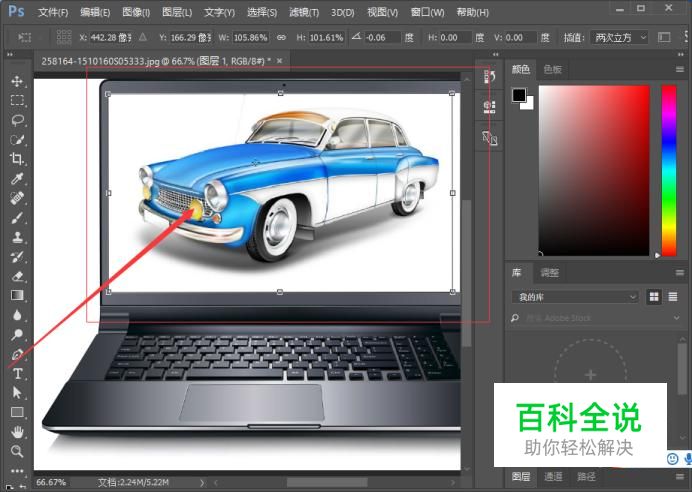The width and height of the screenshot is (692, 492).
Task: Switch to the 路径 tab
Action: pyautogui.click(x=586, y=477)
